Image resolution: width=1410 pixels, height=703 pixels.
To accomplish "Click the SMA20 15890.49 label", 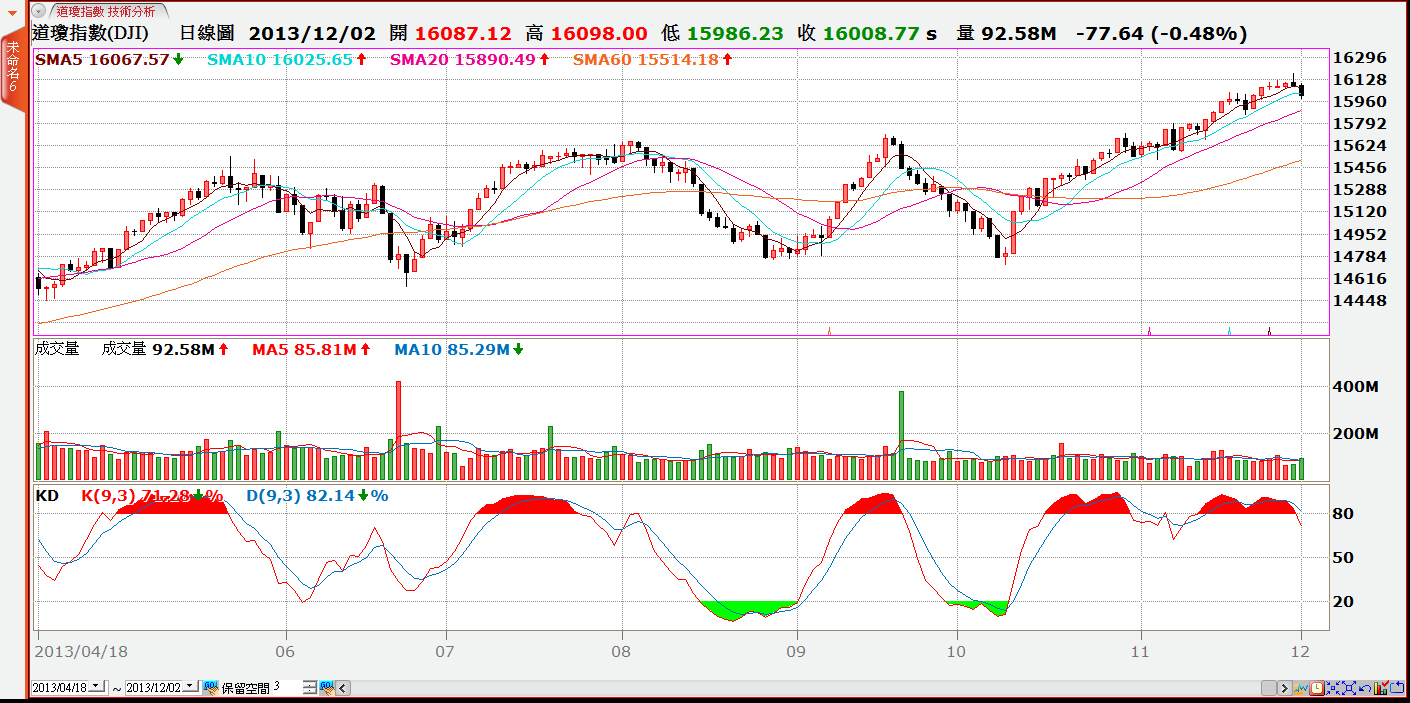I will coord(462,59).
